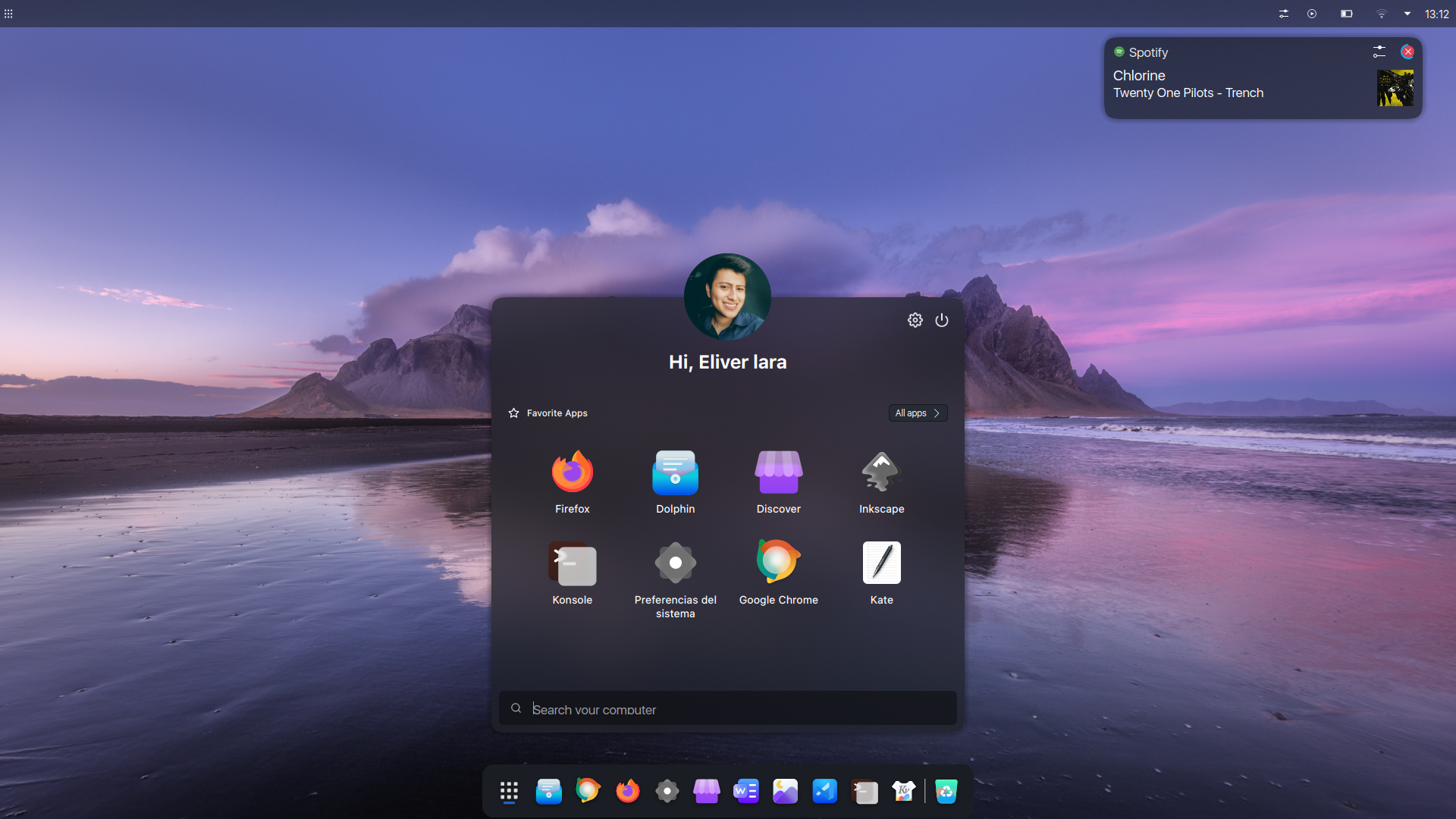Click the Chlorine song title
Screen dimensions: 1456x819
pyautogui.click(x=1139, y=76)
